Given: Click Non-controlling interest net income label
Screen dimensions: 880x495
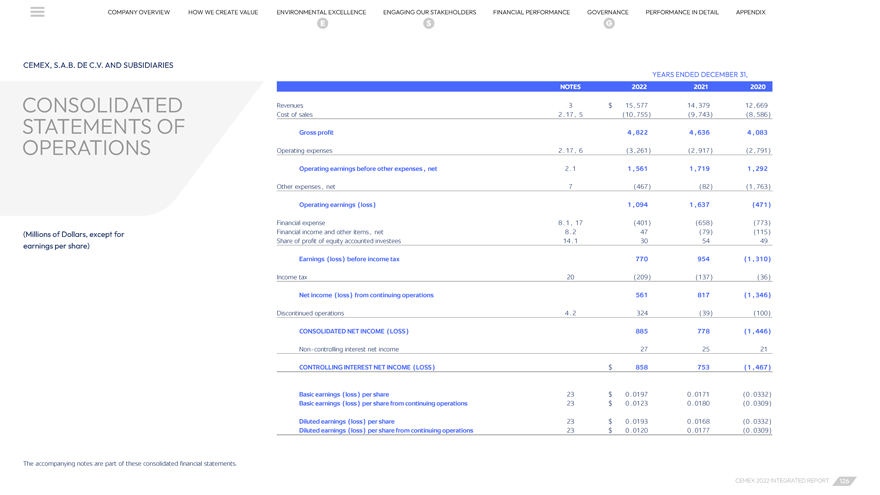Looking at the screenshot, I should 349,349.
